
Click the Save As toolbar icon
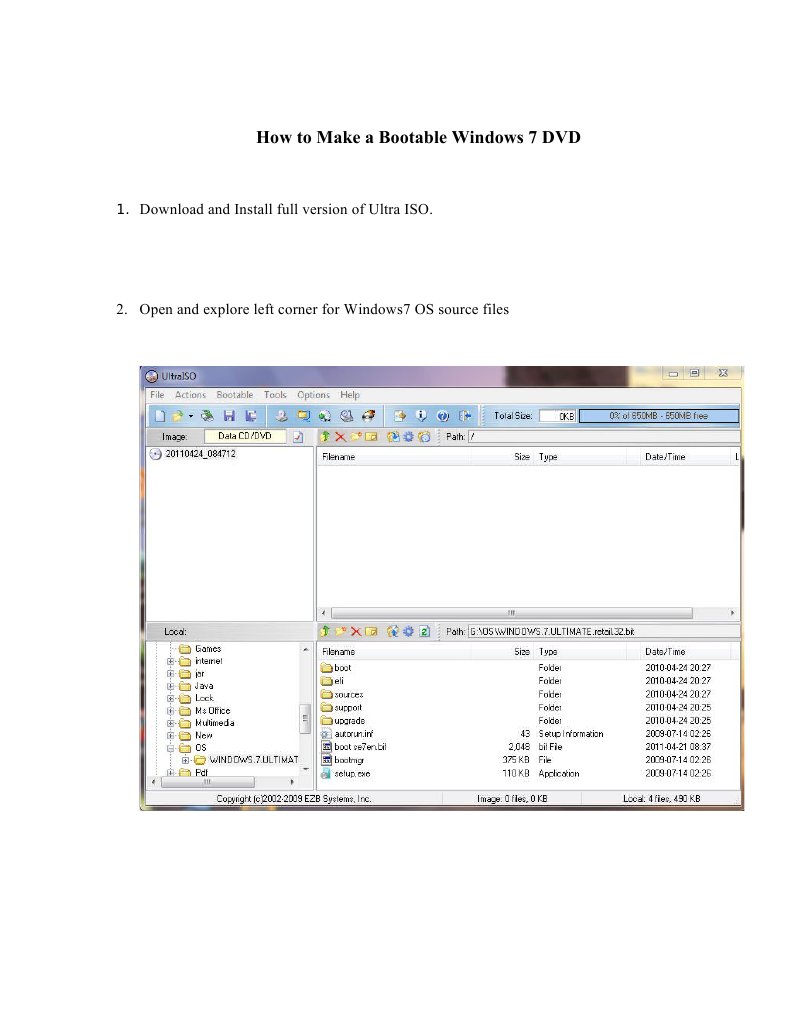(251, 416)
